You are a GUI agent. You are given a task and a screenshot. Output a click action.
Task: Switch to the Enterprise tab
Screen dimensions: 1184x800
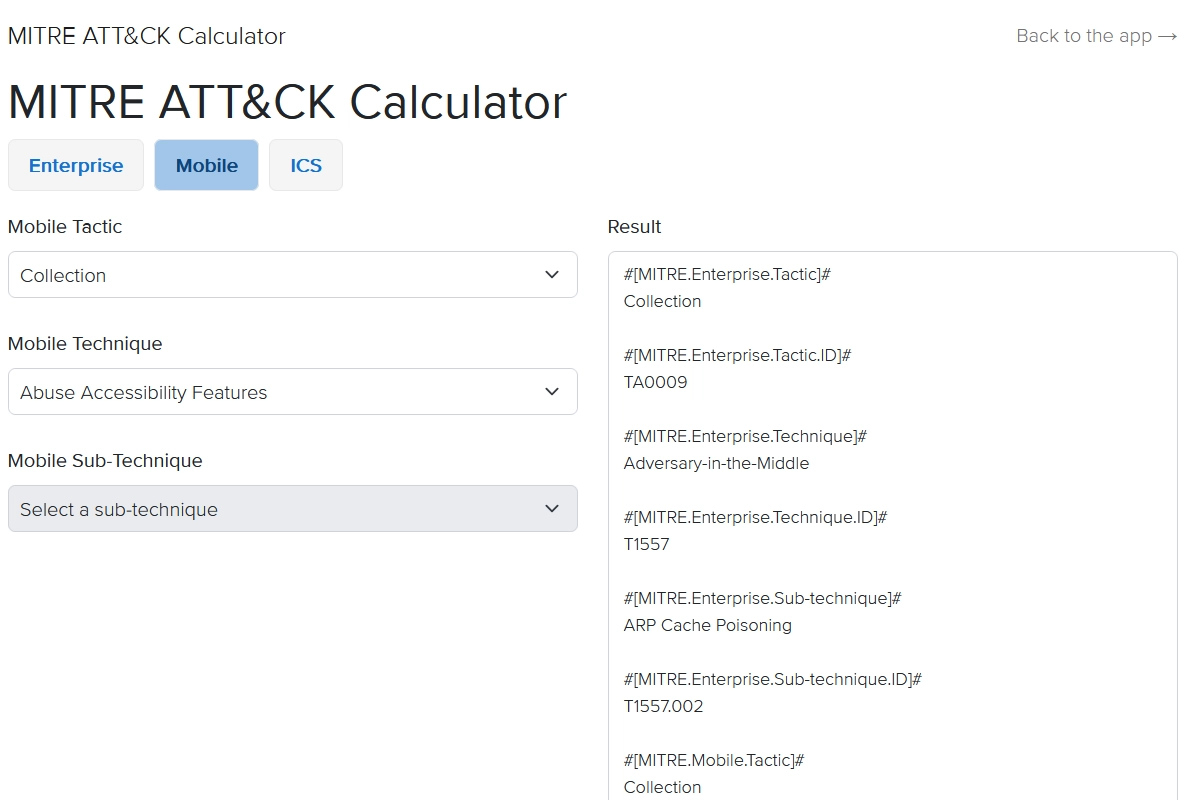[76, 165]
